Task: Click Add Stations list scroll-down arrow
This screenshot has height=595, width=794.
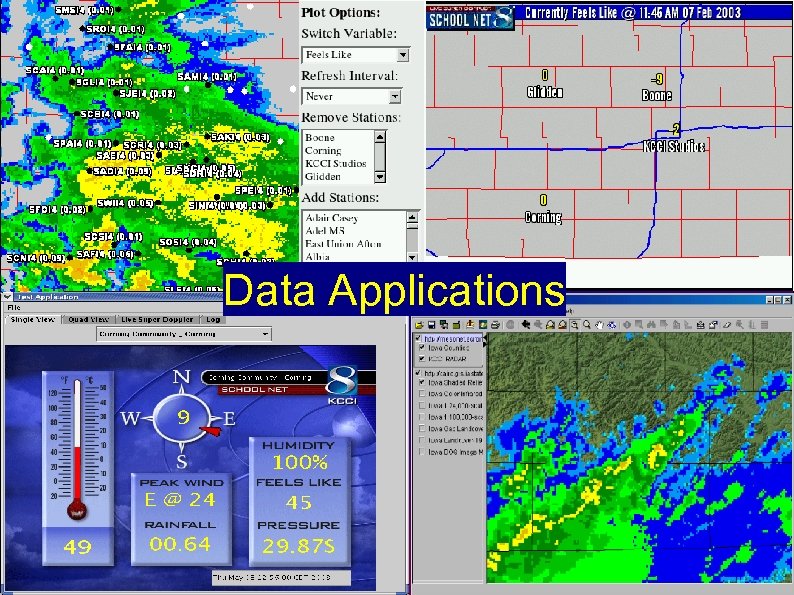Action: click(412, 257)
